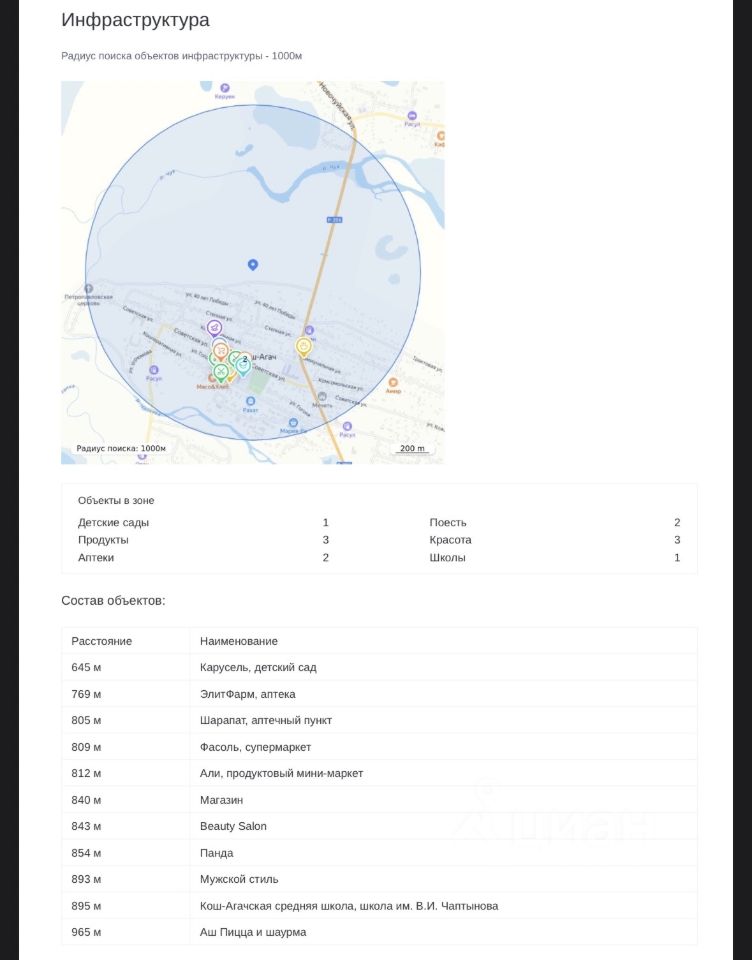This screenshot has height=960, width=752.
Task: Select the 'Детские сады' category row
Action: coord(203,522)
